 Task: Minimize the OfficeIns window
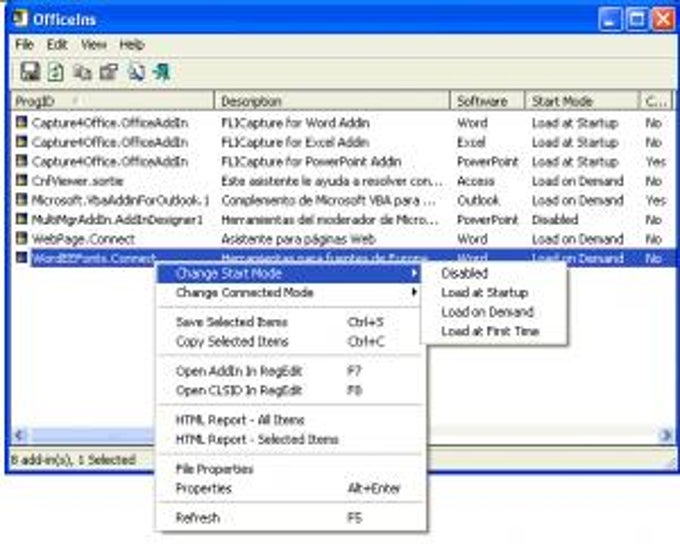point(610,20)
